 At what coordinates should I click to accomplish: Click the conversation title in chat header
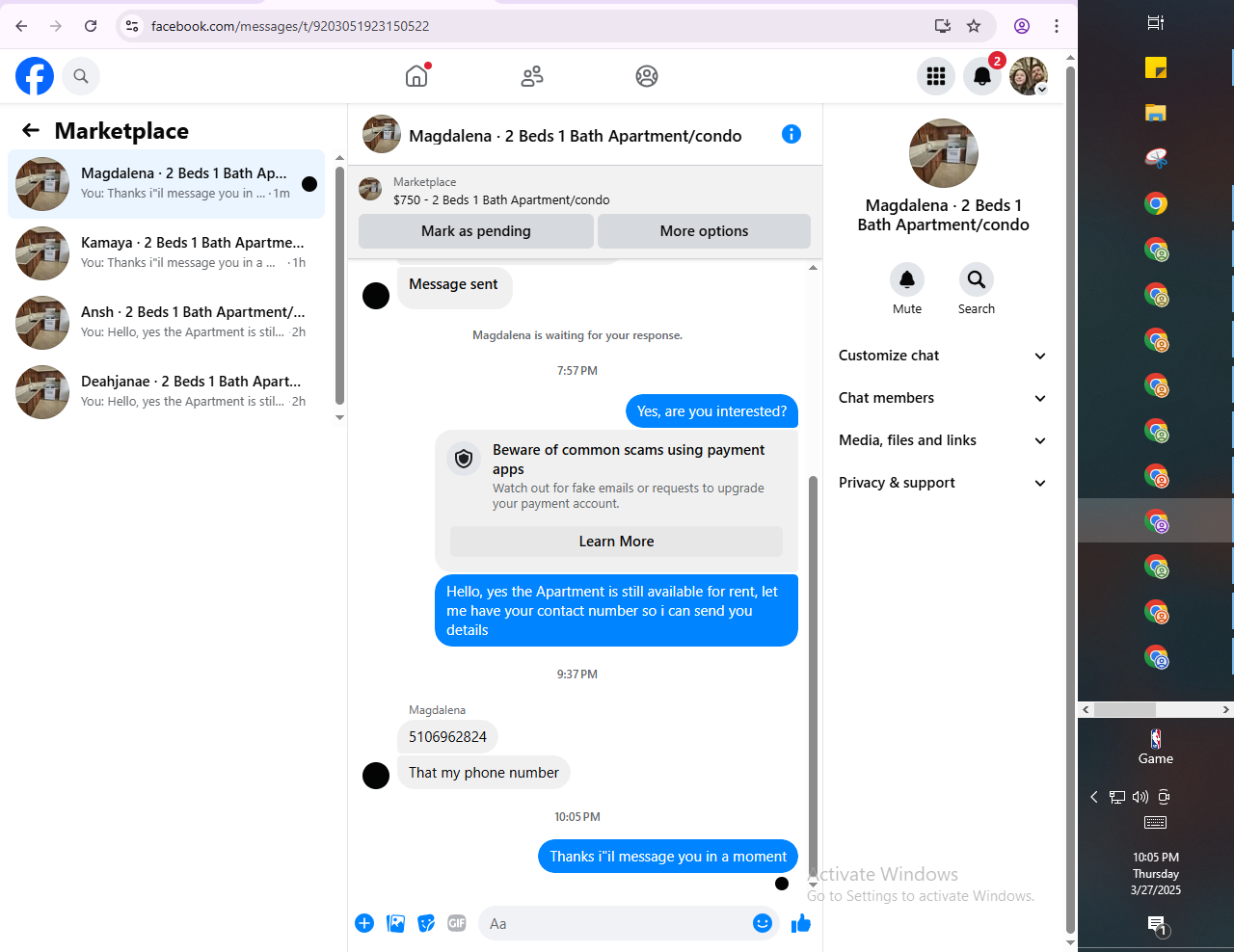(x=576, y=136)
